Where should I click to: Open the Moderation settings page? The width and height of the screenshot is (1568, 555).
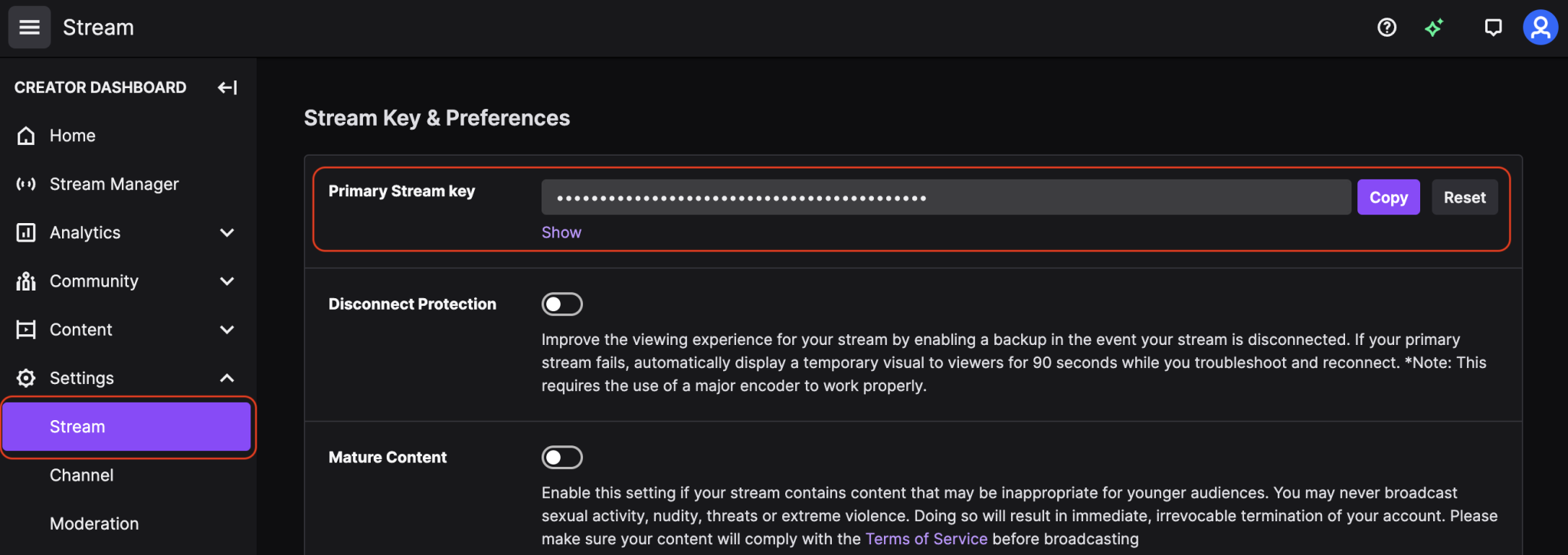tap(94, 523)
